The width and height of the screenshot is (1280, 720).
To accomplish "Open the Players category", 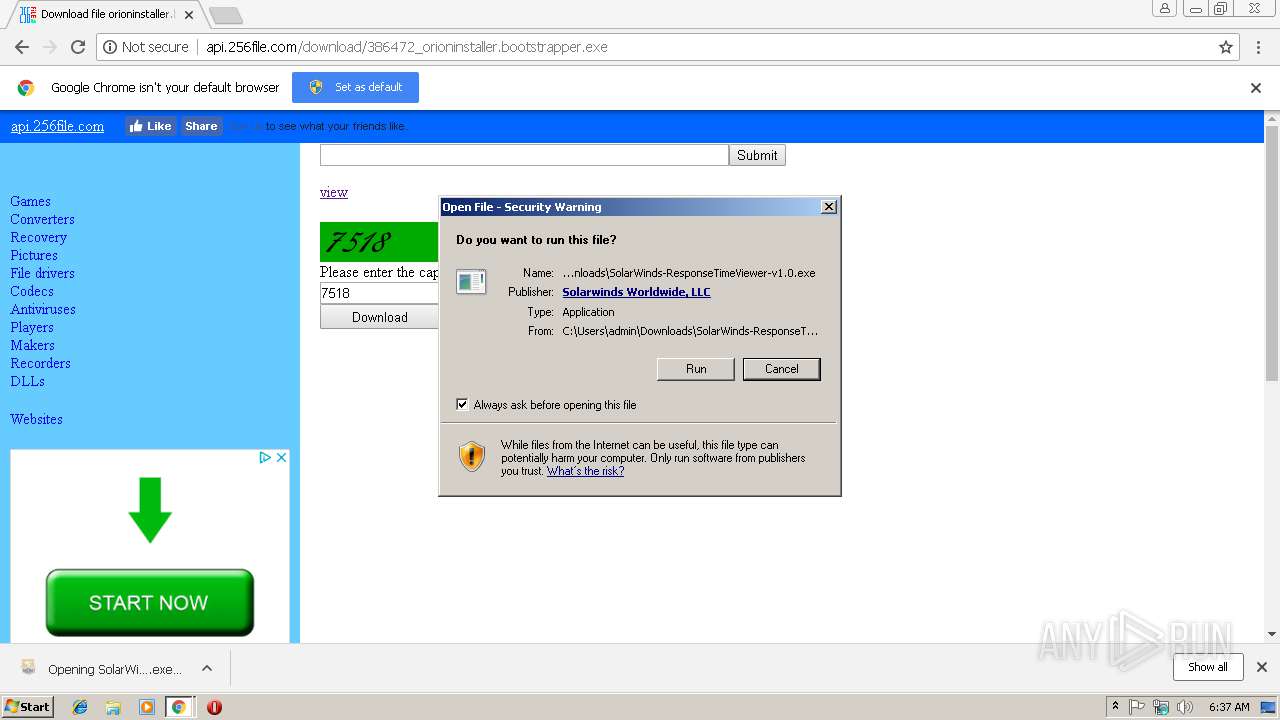I will click(x=32, y=327).
